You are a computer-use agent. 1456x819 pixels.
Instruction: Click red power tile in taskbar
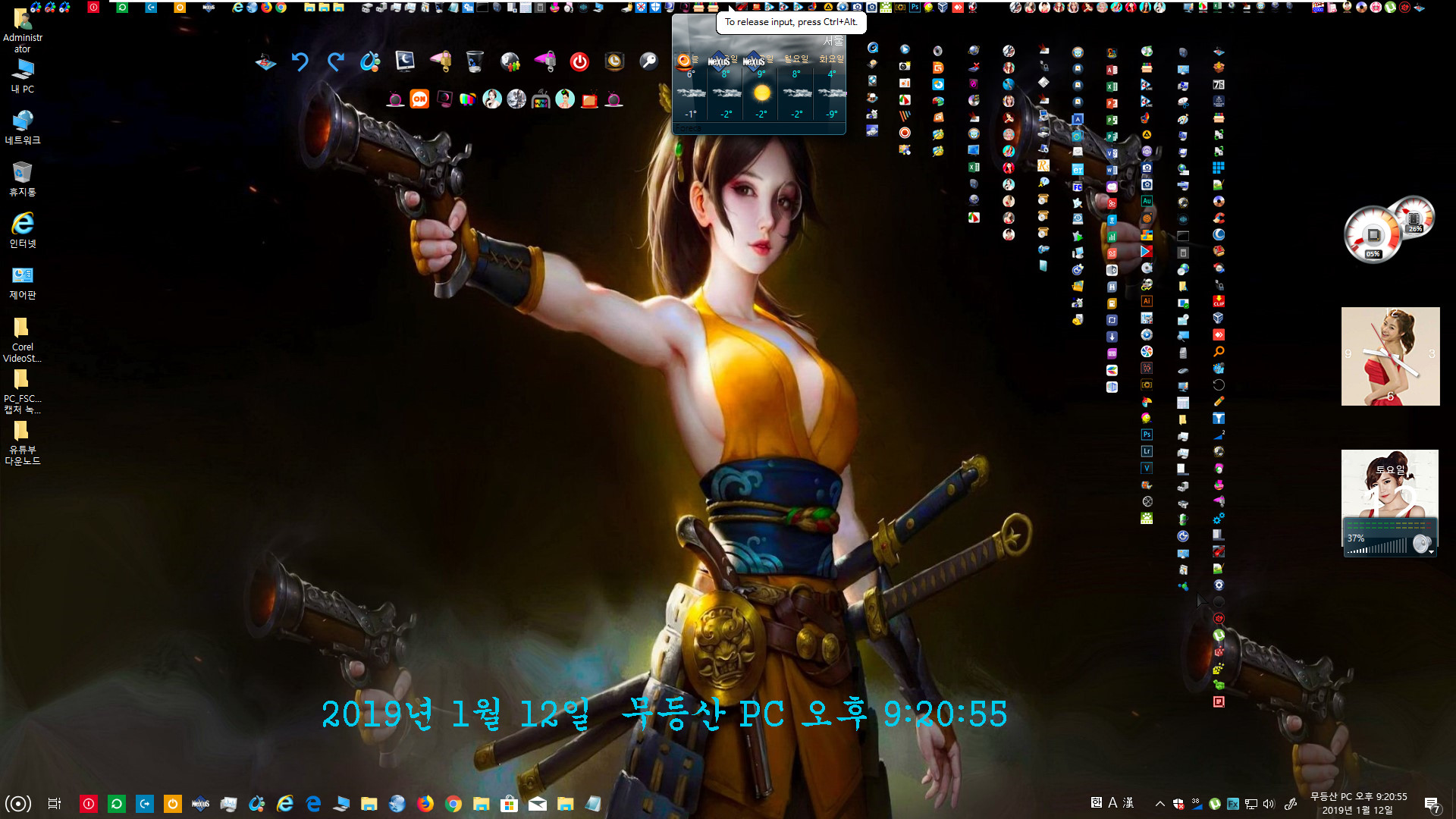[89, 804]
